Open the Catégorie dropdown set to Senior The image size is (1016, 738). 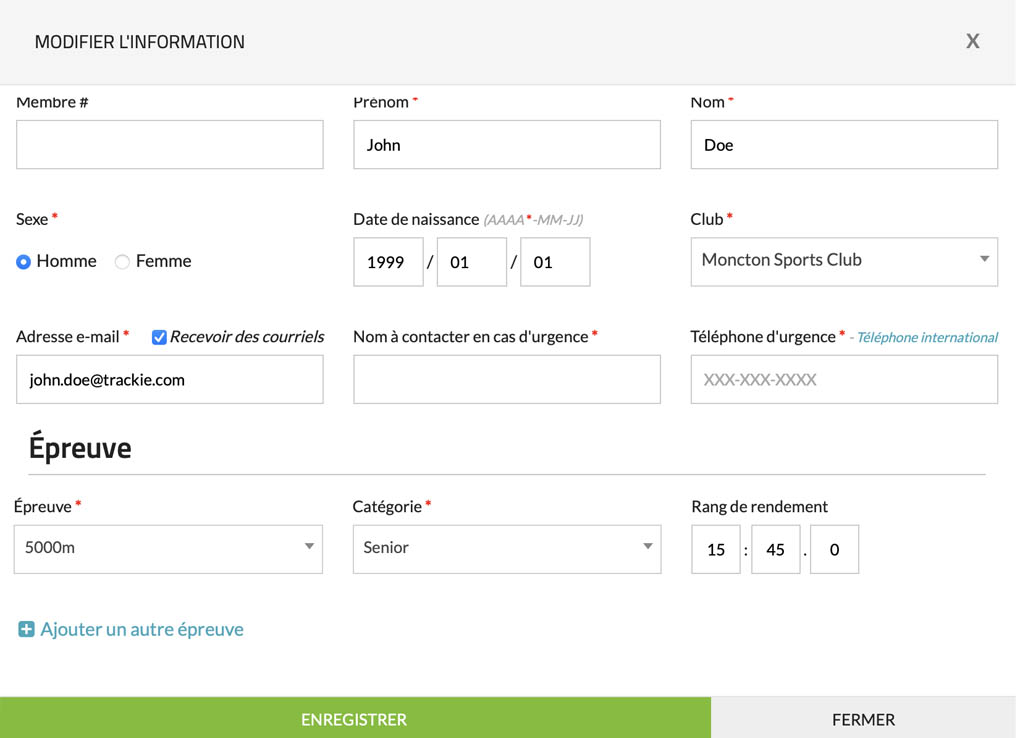[x=506, y=548]
